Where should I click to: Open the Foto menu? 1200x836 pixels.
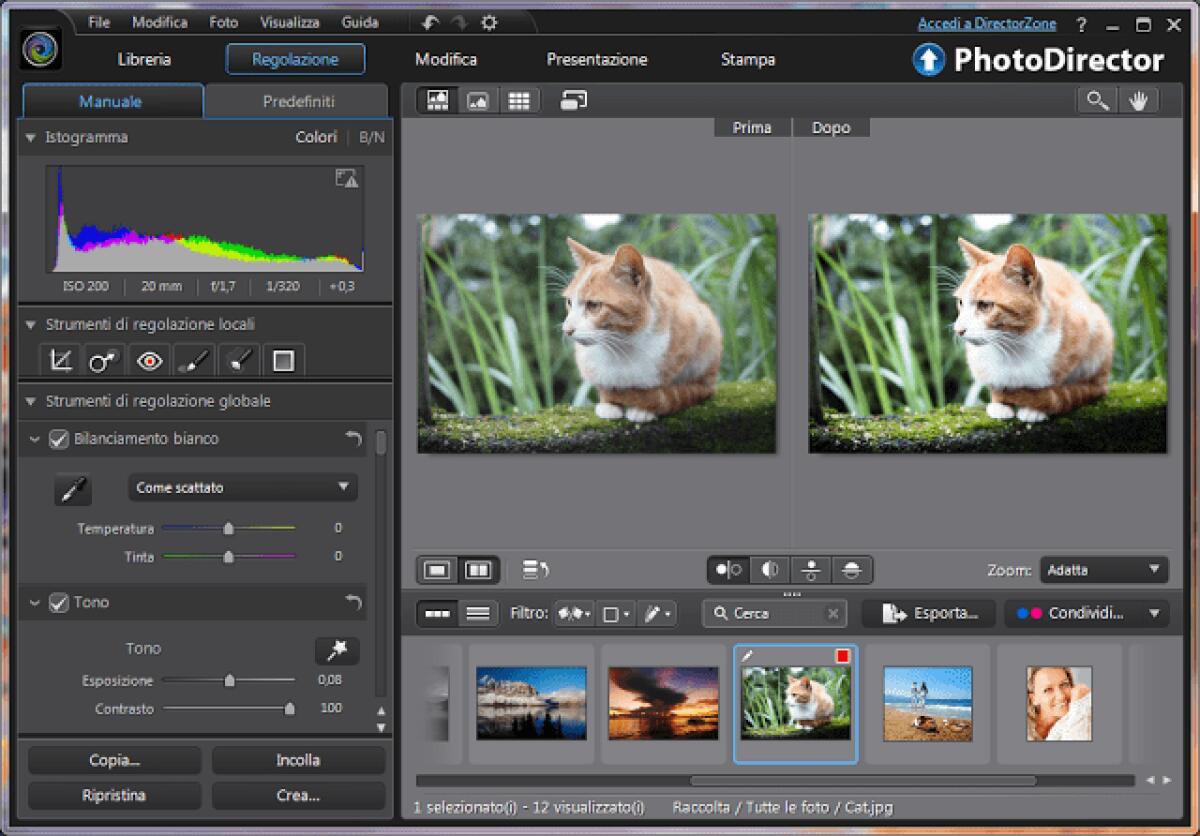pyautogui.click(x=223, y=21)
